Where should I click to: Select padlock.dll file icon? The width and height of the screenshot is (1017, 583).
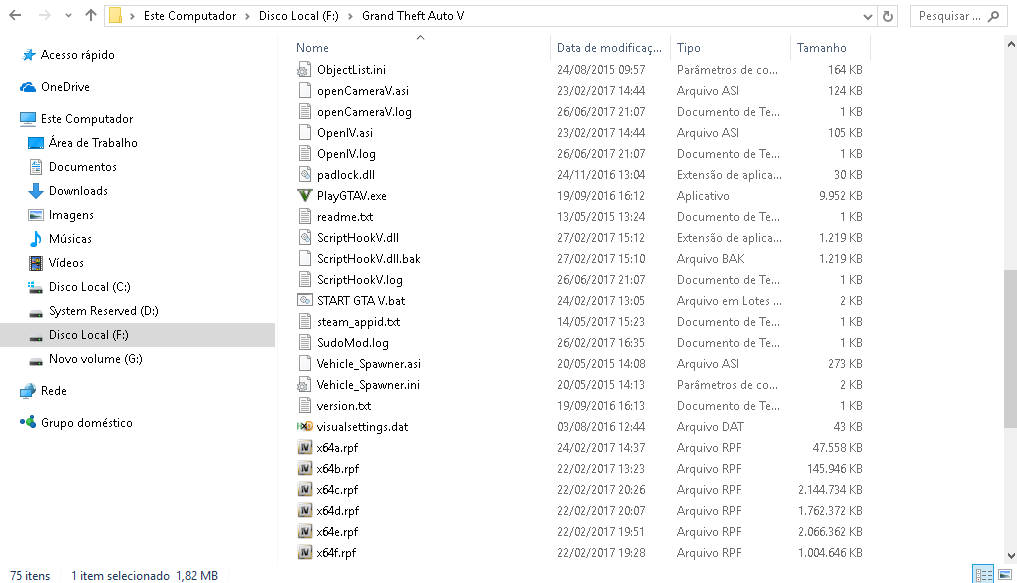pyautogui.click(x=304, y=174)
